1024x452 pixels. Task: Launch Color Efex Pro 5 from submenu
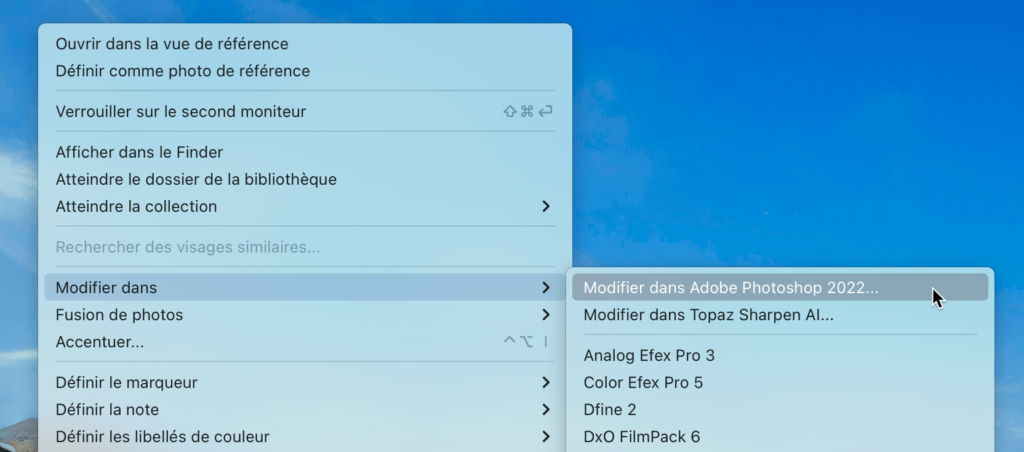[780, 382]
